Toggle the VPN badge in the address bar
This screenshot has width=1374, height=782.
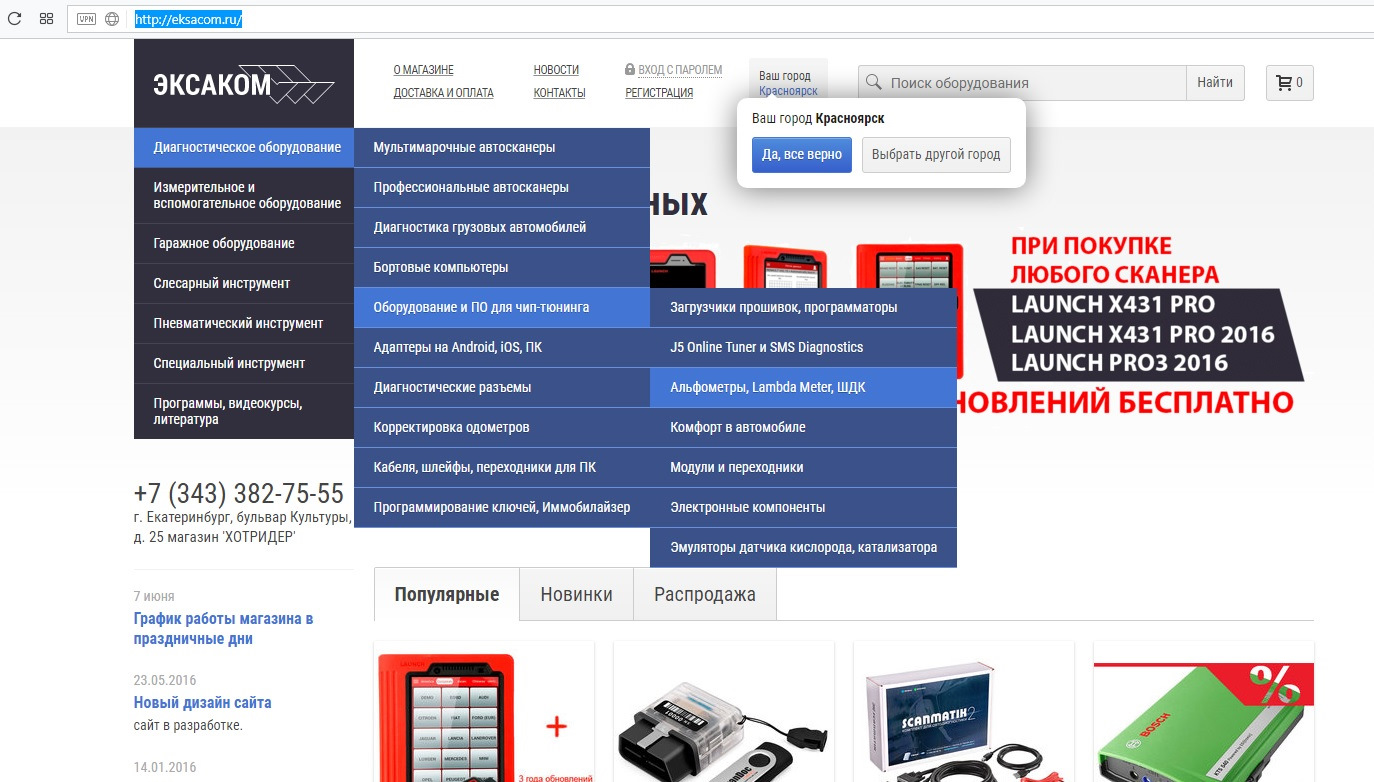(x=86, y=18)
